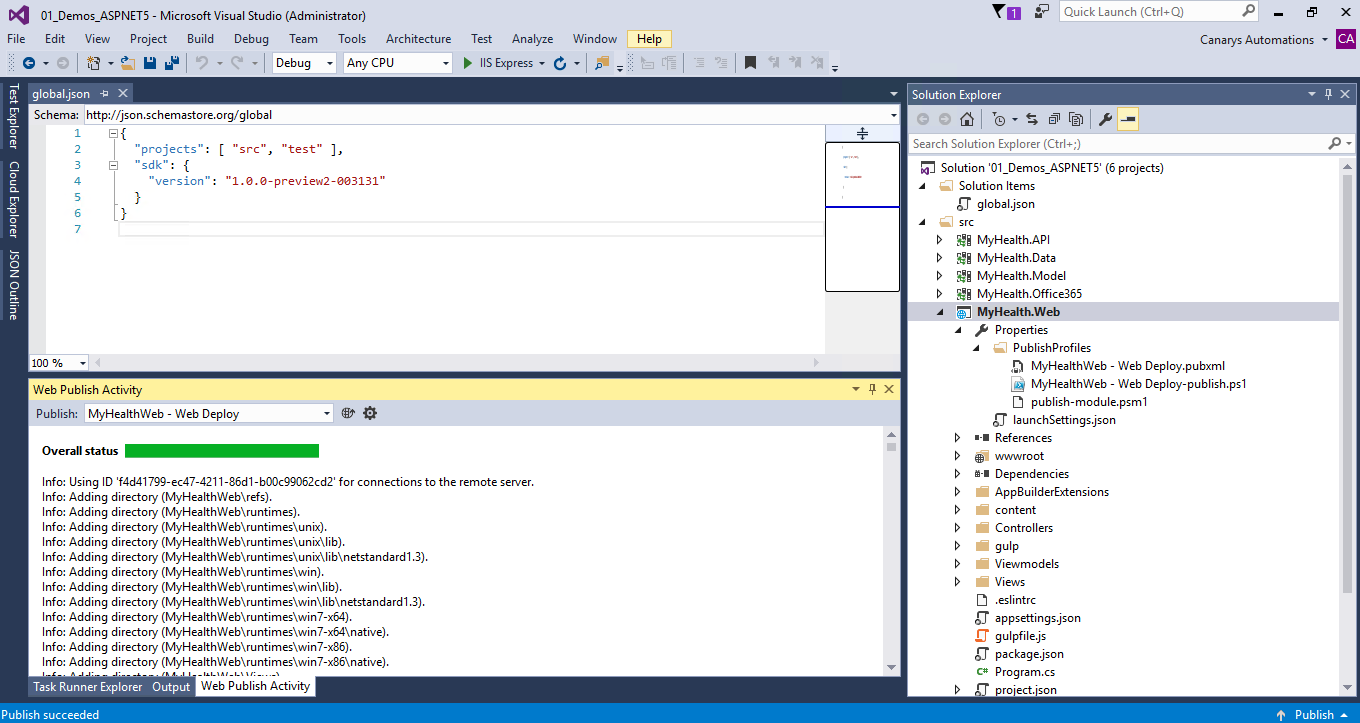Expand the Controllers folder
Screen dimensions: 1360x723
pos(957,528)
